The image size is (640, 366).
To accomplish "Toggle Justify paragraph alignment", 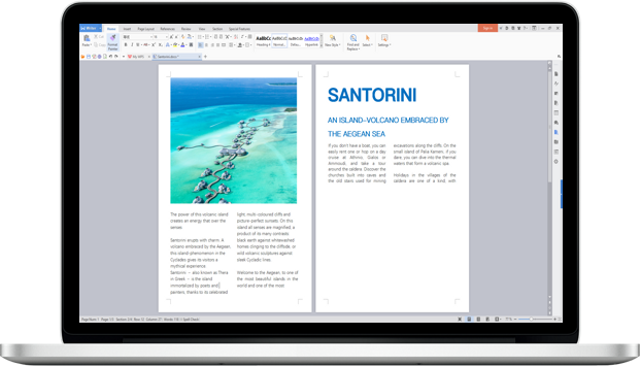I will 218,44.
